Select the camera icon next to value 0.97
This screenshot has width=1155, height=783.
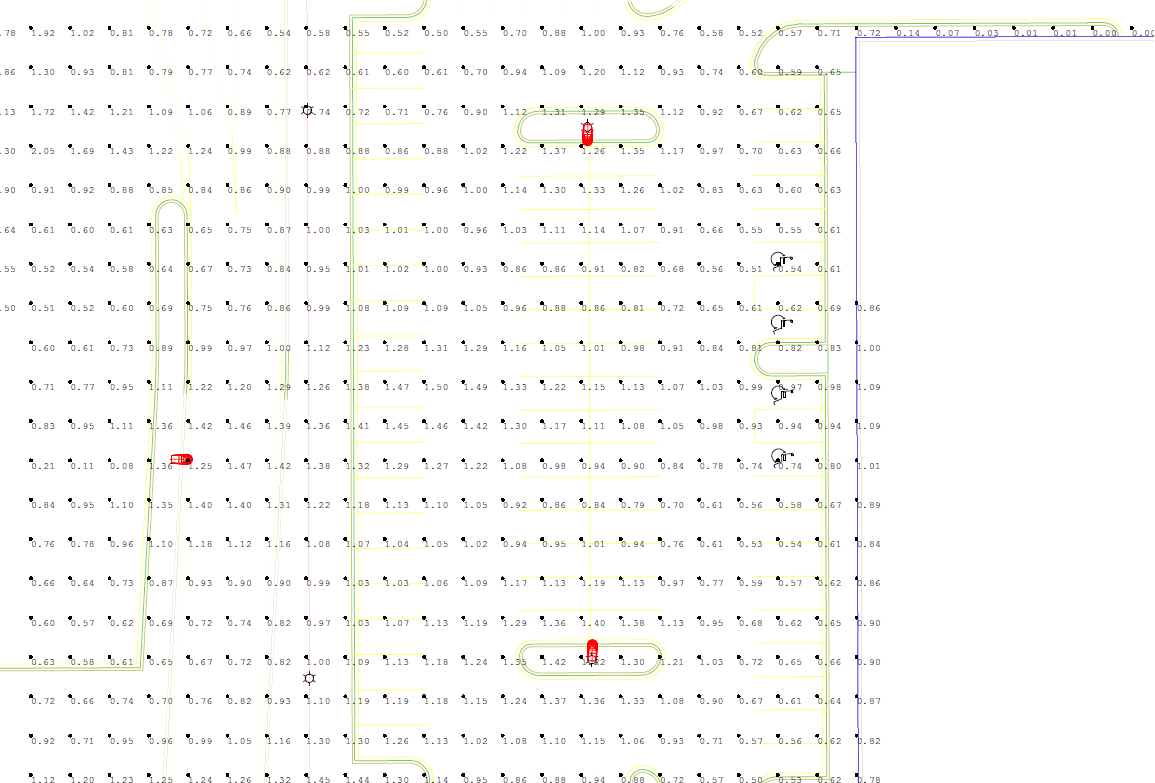tap(779, 394)
